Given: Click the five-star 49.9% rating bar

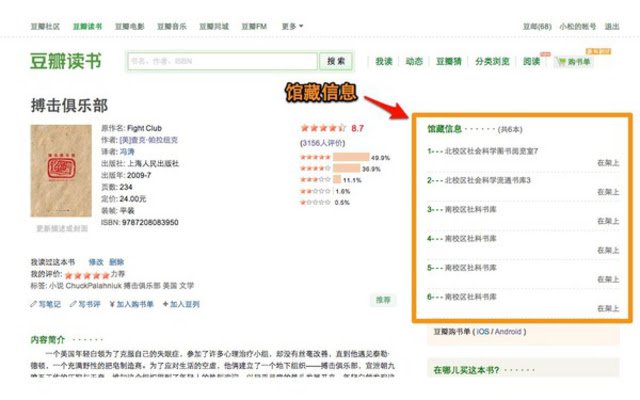Looking at the screenshot, I should click(x=351, y=157).
